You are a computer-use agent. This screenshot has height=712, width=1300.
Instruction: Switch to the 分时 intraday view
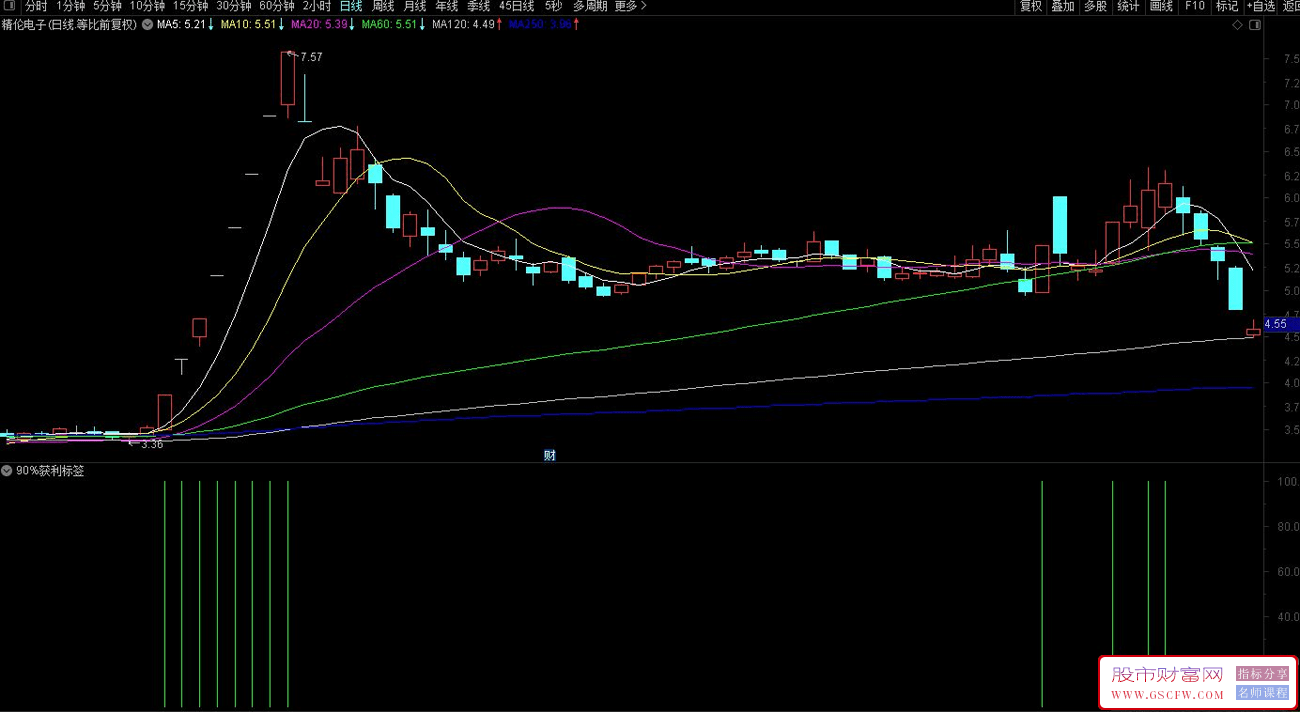tap(36, 6)
